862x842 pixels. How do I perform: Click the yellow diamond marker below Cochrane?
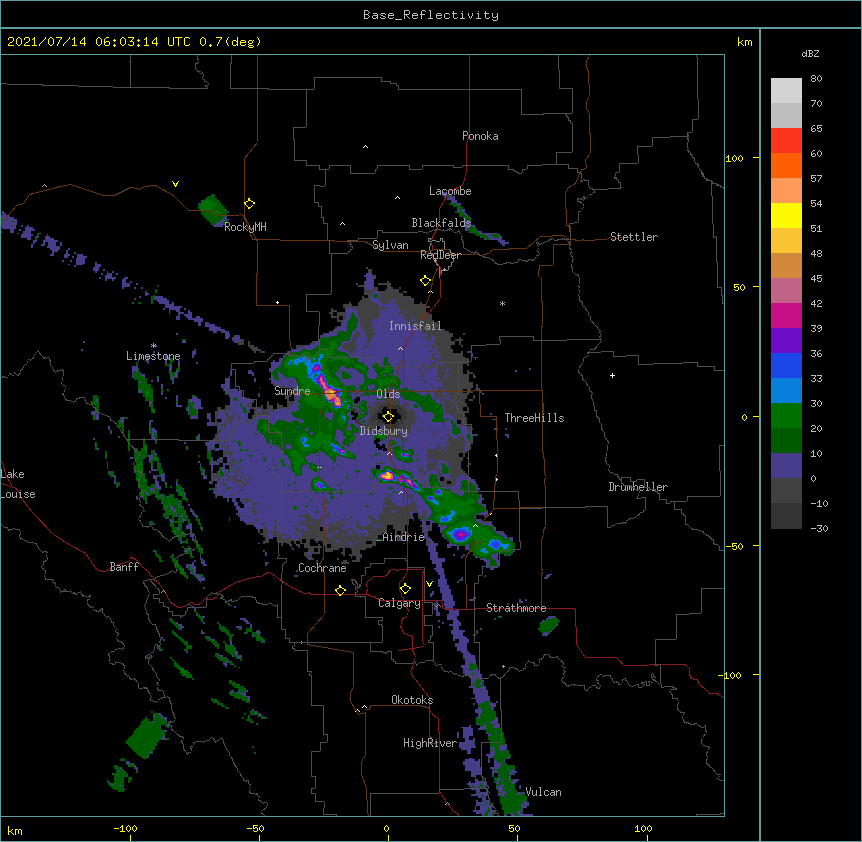tap(340, 590)
